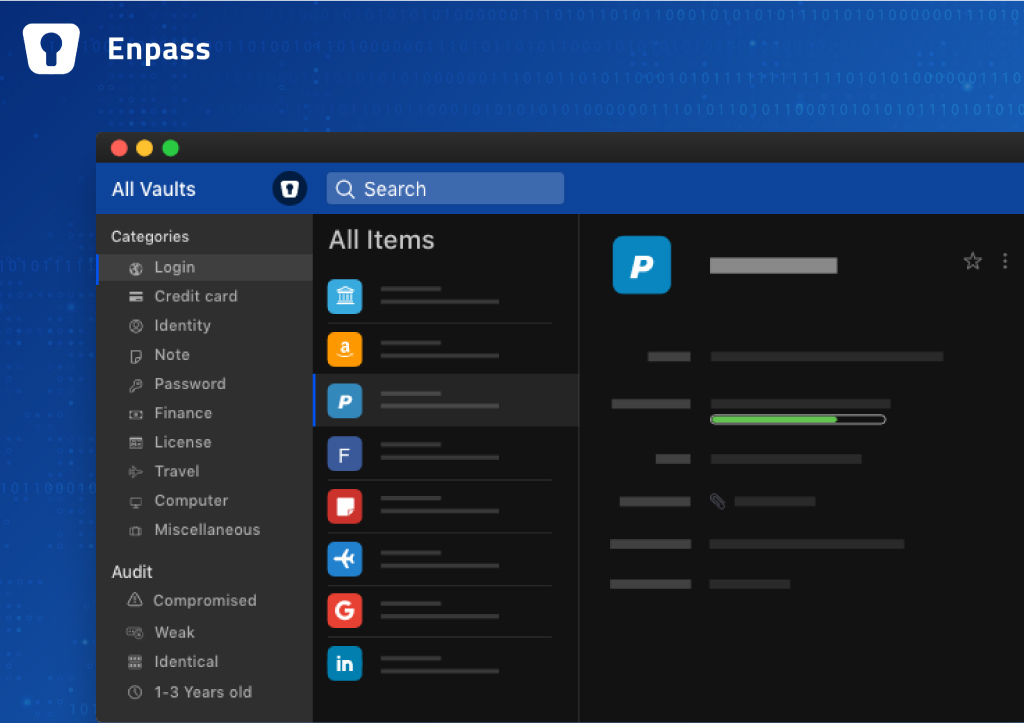Click the License card icon
Viewport: 1024px width, 723px height.
tap(136, 443)
